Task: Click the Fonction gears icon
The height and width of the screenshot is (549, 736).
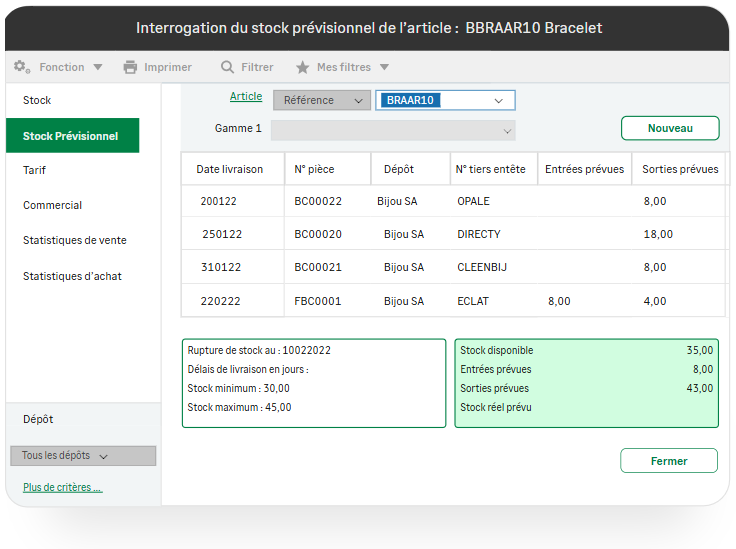Action: tap(22, 67)
